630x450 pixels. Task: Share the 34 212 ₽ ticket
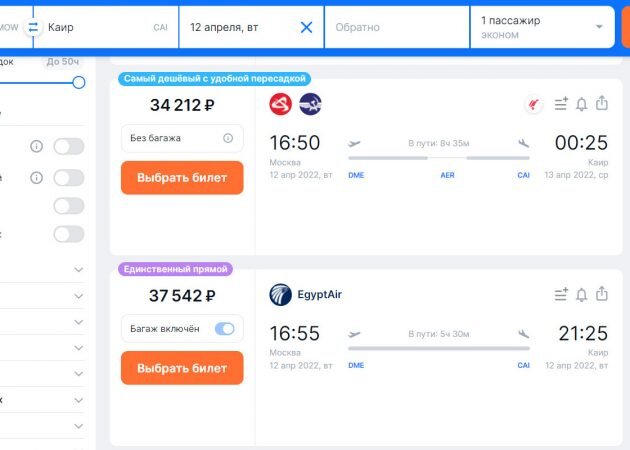[601, 104]
